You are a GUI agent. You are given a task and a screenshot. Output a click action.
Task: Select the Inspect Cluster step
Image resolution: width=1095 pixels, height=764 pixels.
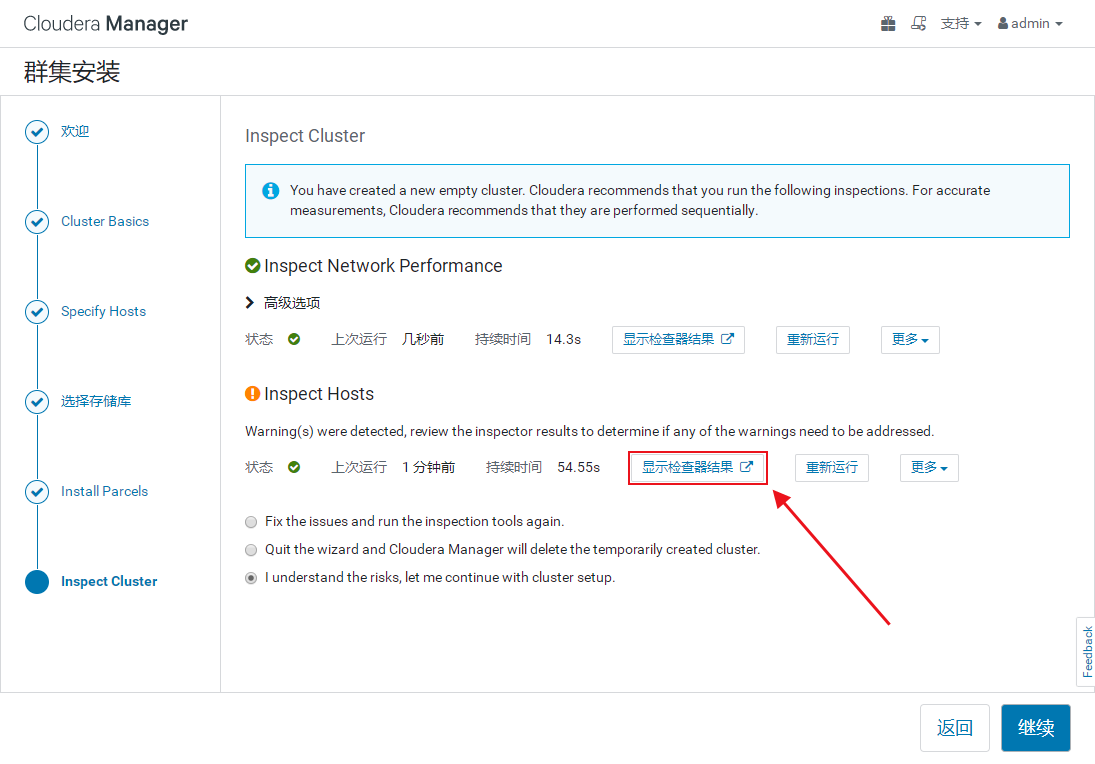coord(109,582)
